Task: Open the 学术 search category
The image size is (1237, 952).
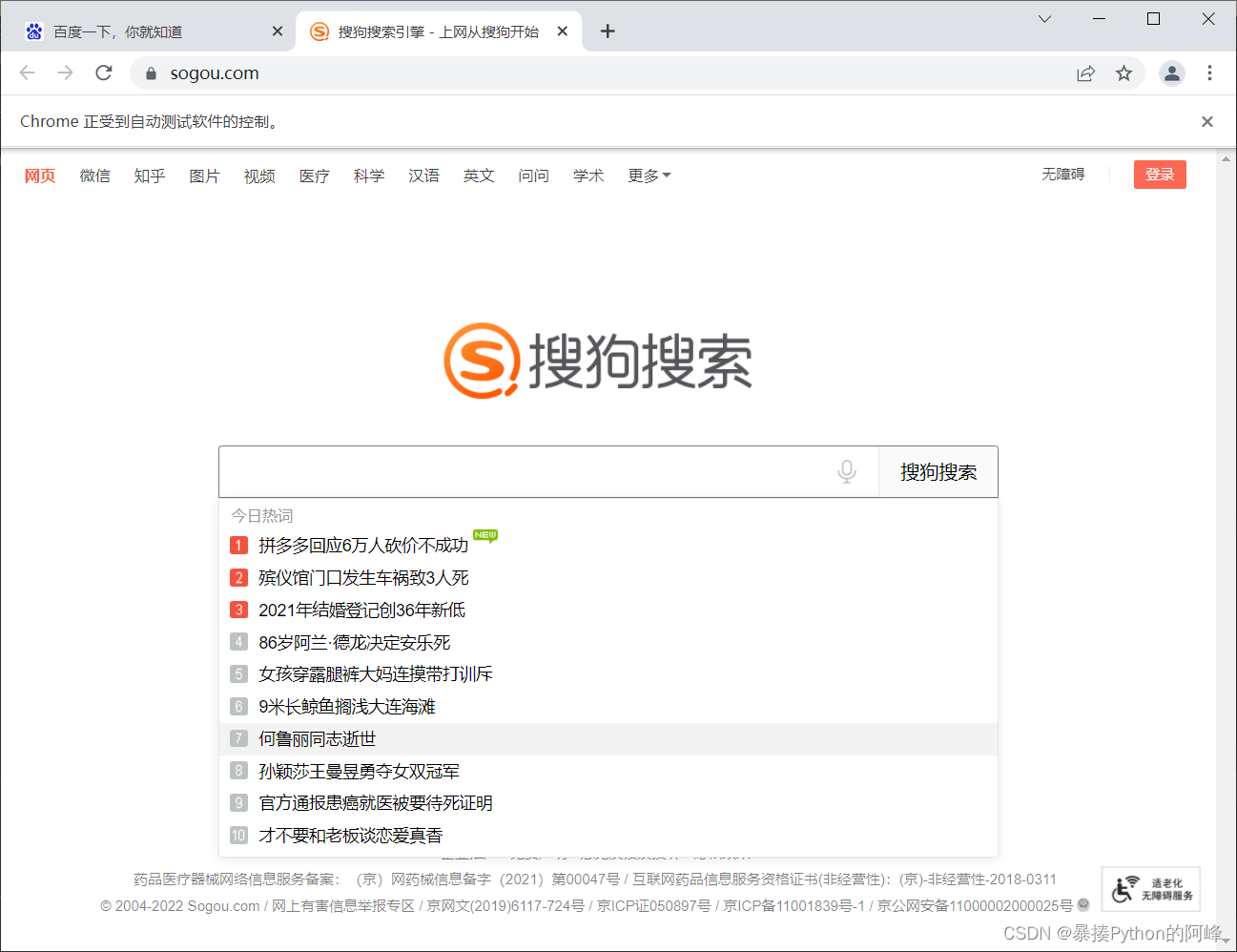Action: pyautogui.click(x=588, y=176)
